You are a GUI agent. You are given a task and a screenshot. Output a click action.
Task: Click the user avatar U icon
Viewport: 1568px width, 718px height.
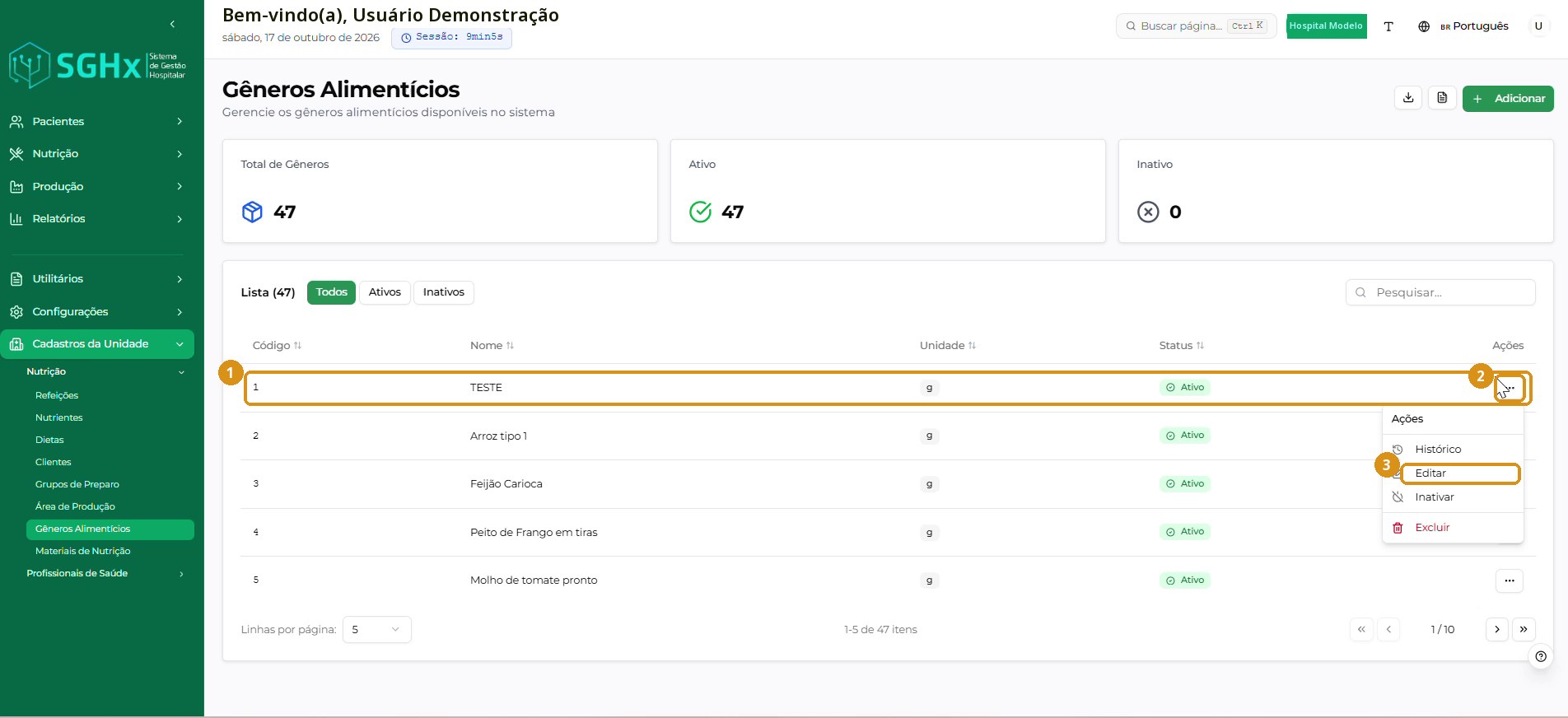click(1538, 26)
